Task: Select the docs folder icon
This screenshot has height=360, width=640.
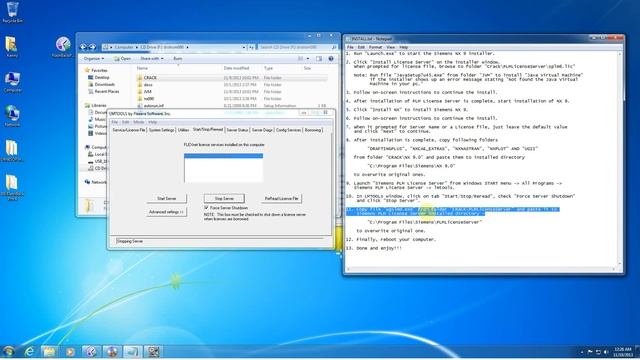Action: (140, 84)
